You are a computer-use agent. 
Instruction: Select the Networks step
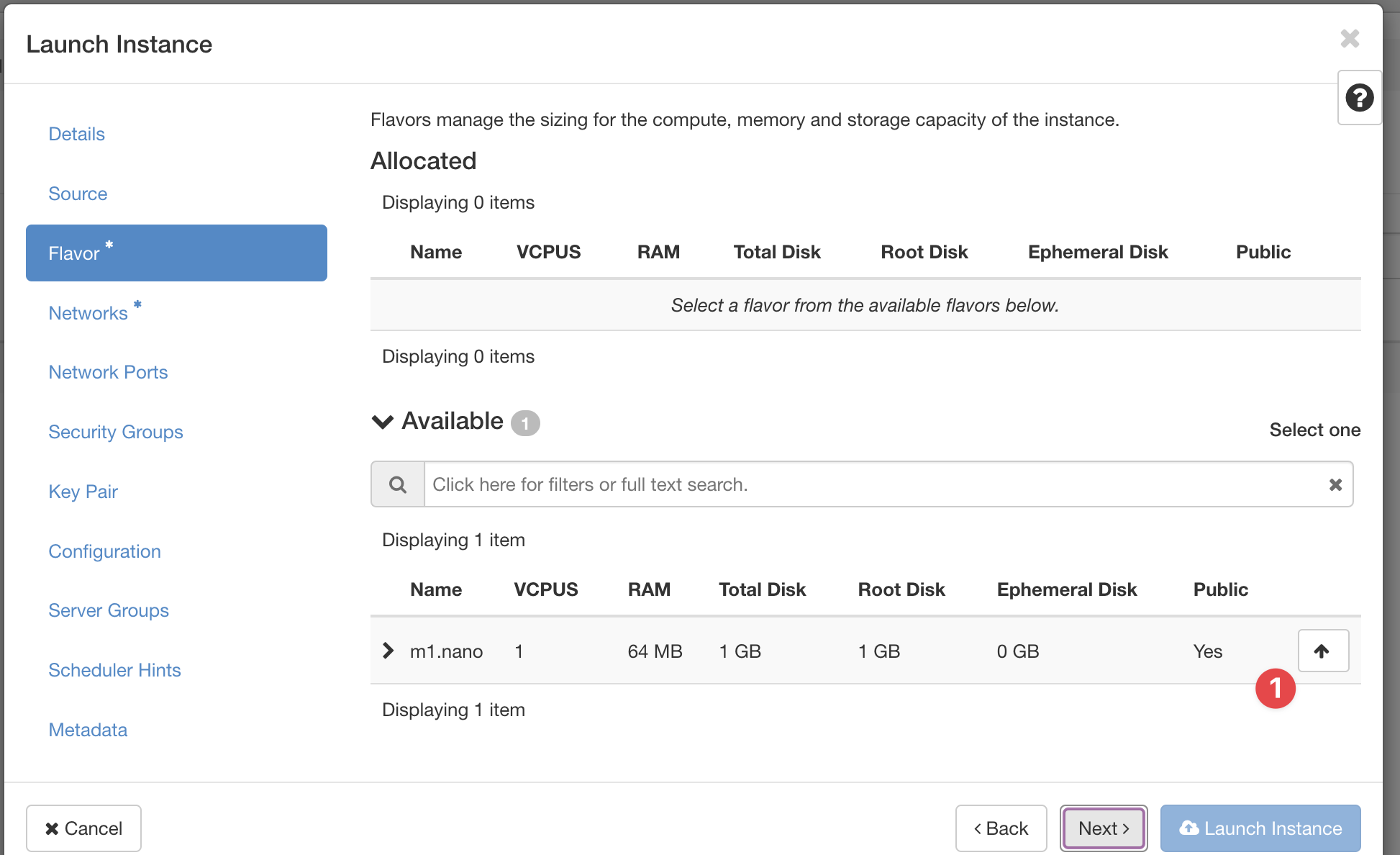click(88, 313)
